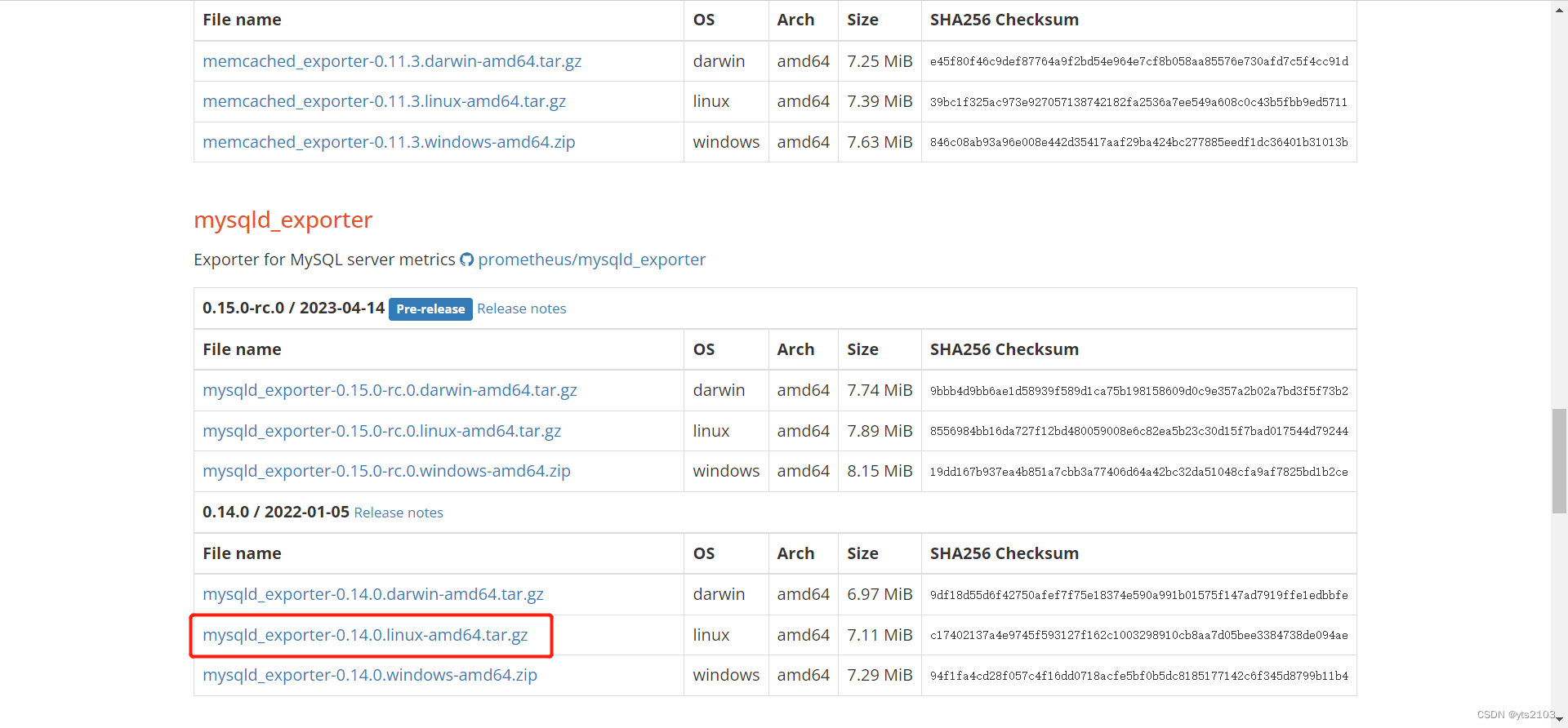The height and width of the screenshot is (728, 1568).
Task: Click the 0.14.0 / 2022-01-05 version label
Action: pos(276,512)
